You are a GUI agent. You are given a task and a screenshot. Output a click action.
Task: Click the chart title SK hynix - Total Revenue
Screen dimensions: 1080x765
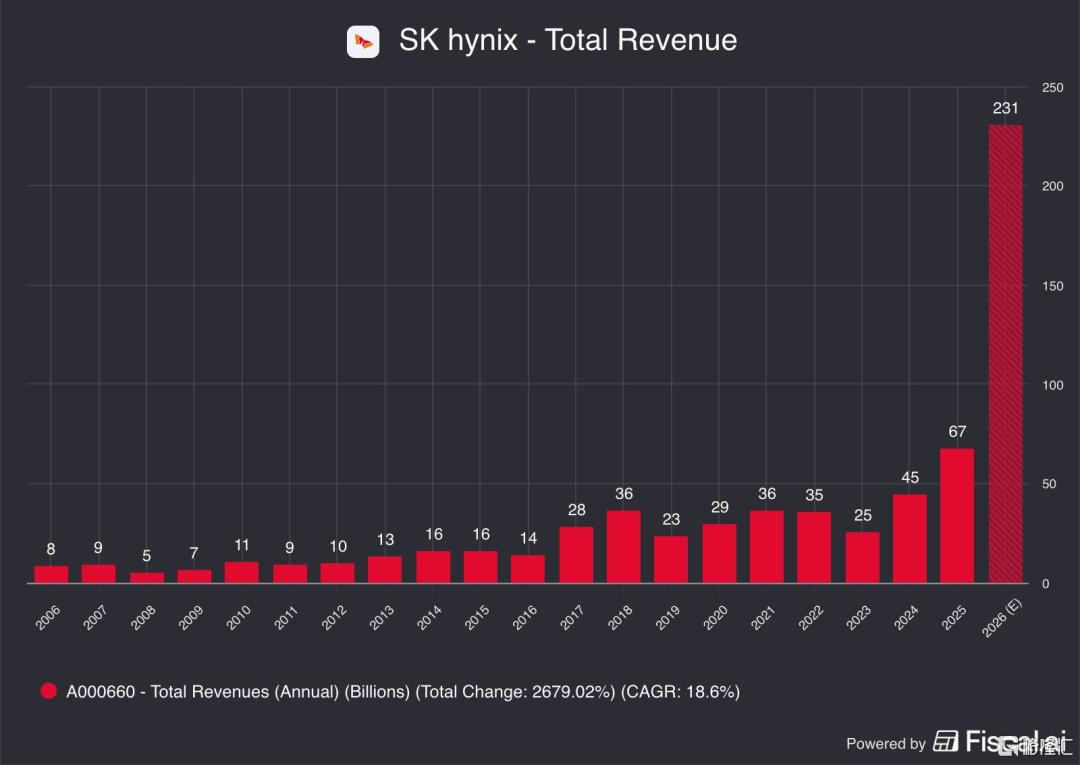(568, 40)
